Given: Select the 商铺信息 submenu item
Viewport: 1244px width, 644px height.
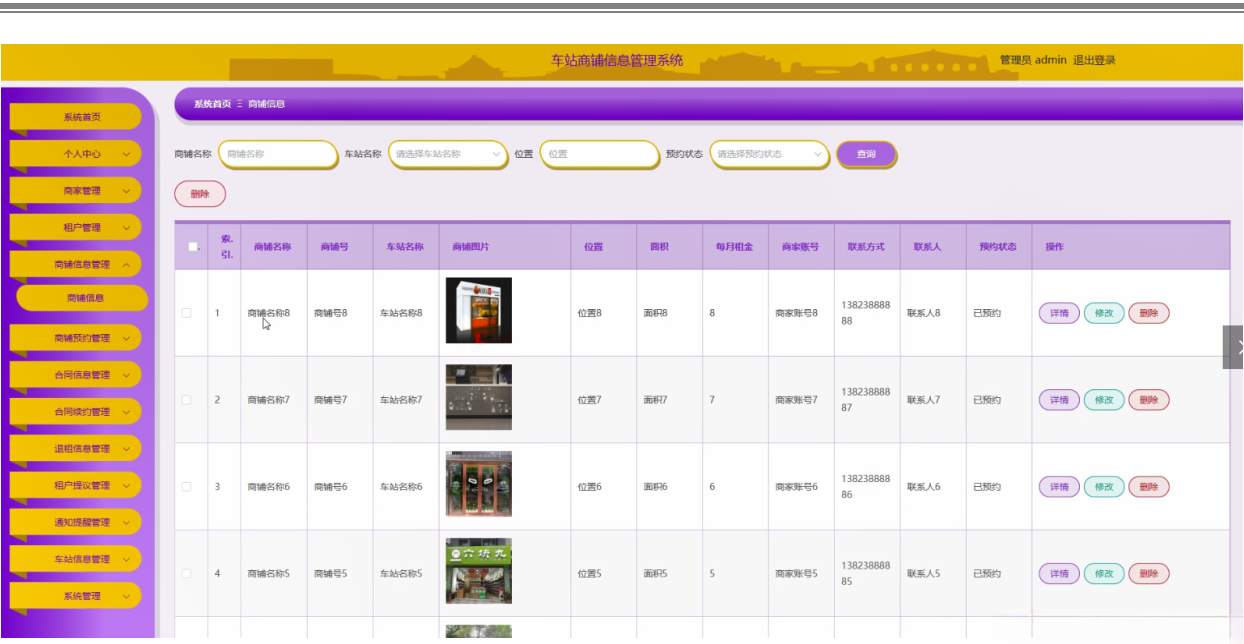Looking at the screenshot, I should (82, 297).
